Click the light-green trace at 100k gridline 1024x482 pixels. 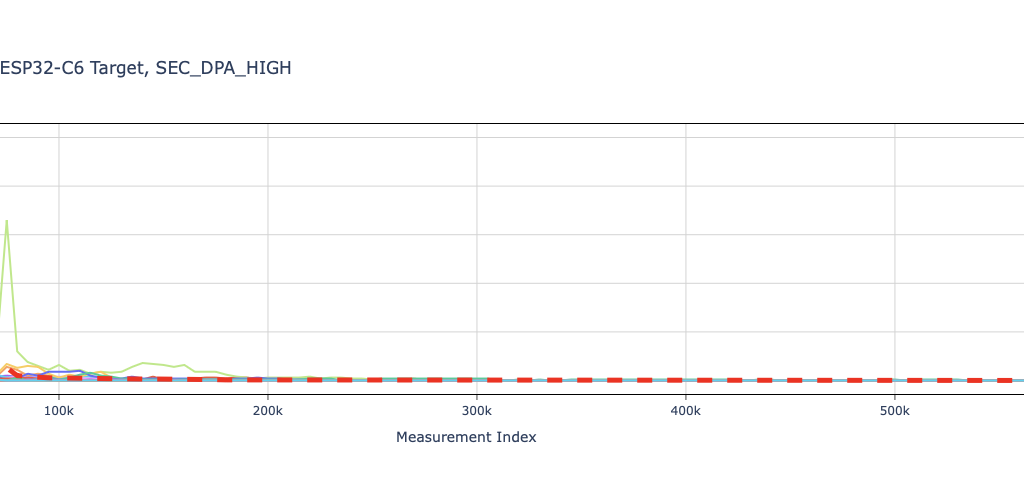click(59, 365)
